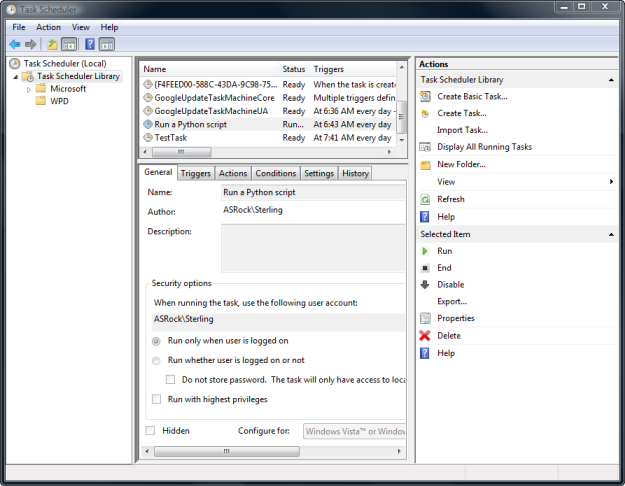Enable Run with highest privileges checkbox
This screenshot has height=486, width=625.
click(157, 399)
